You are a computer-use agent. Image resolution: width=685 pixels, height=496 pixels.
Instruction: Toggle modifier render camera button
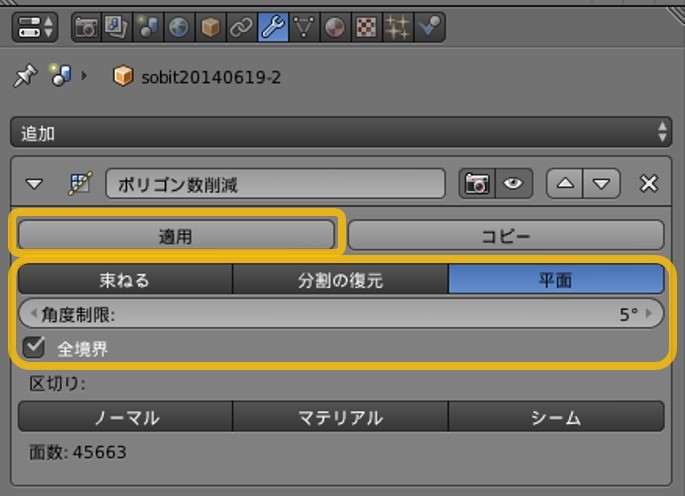477,184
